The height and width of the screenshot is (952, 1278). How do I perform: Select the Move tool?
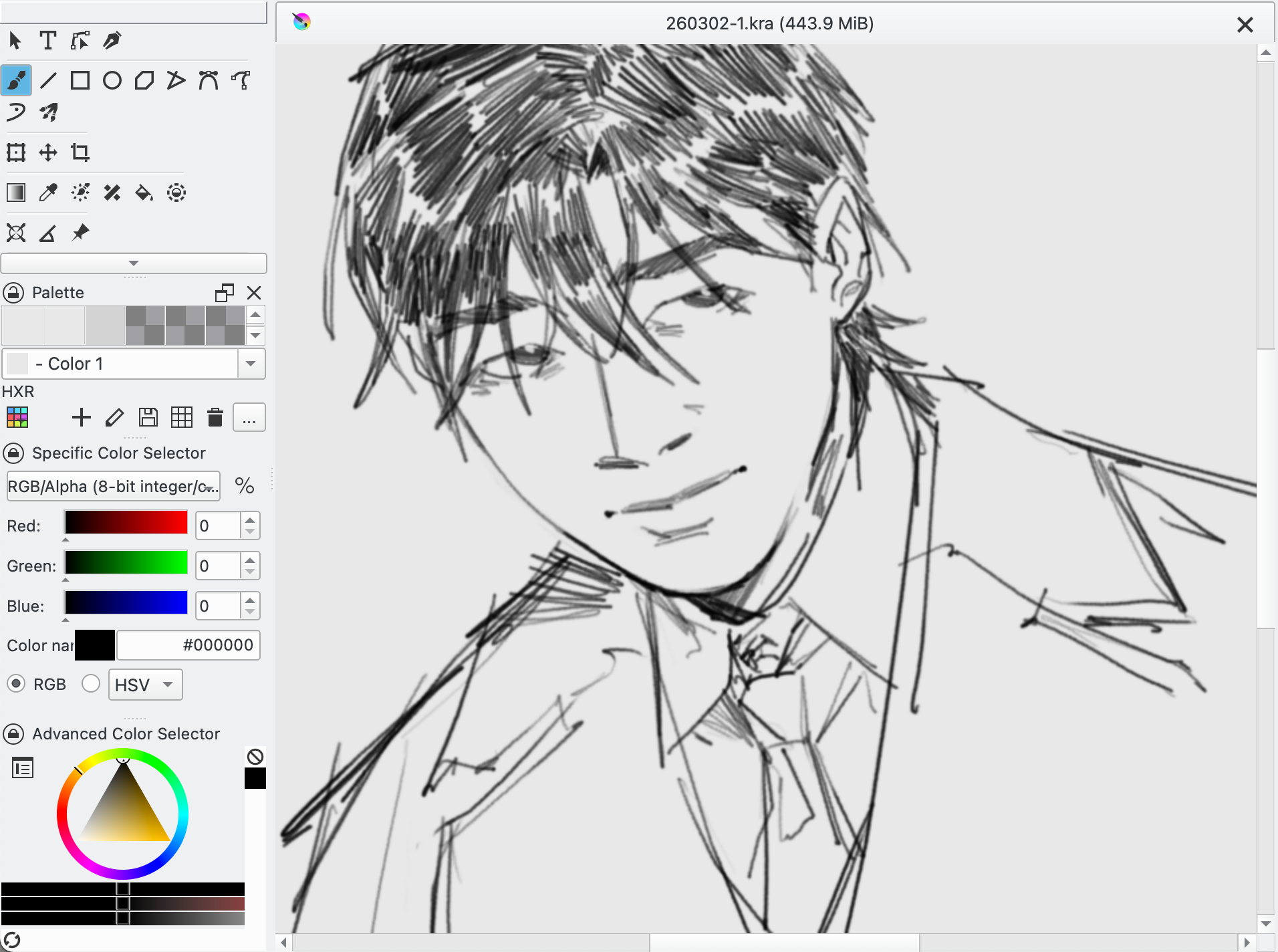[48, 152]
